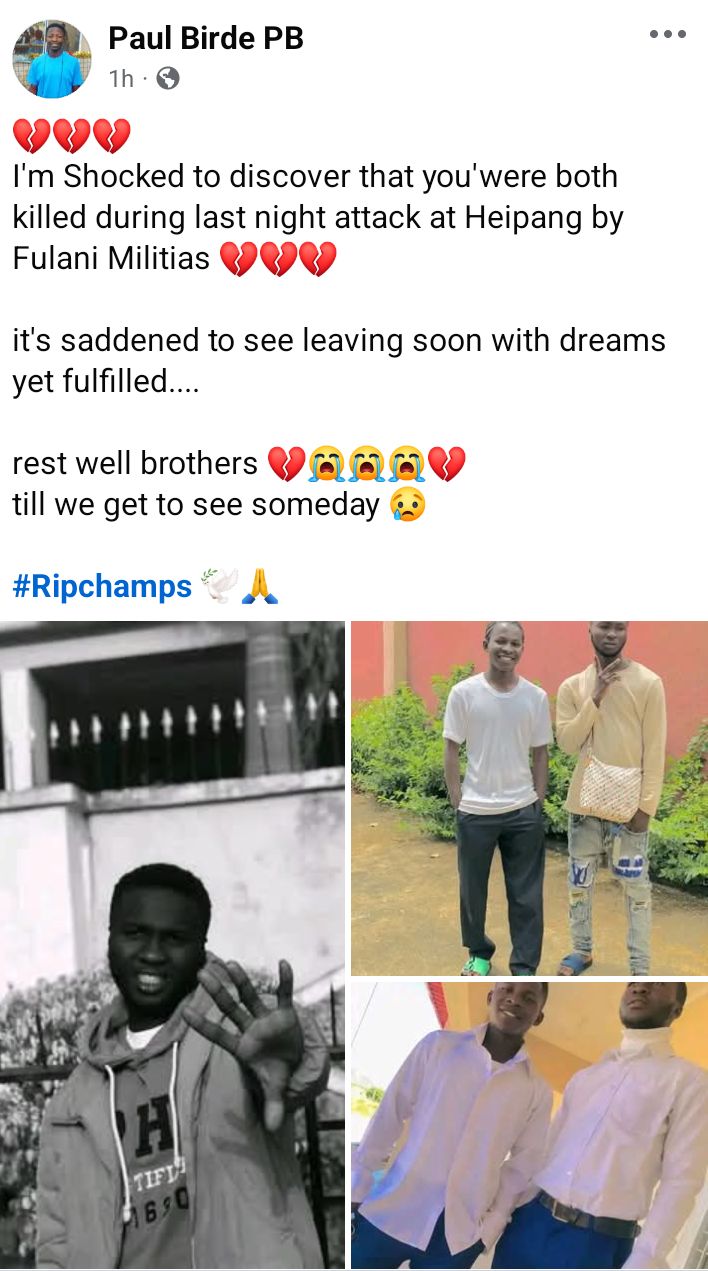Open the Paul Birde PB profile name
This screenshot has height=1271, width=708.
205,38
